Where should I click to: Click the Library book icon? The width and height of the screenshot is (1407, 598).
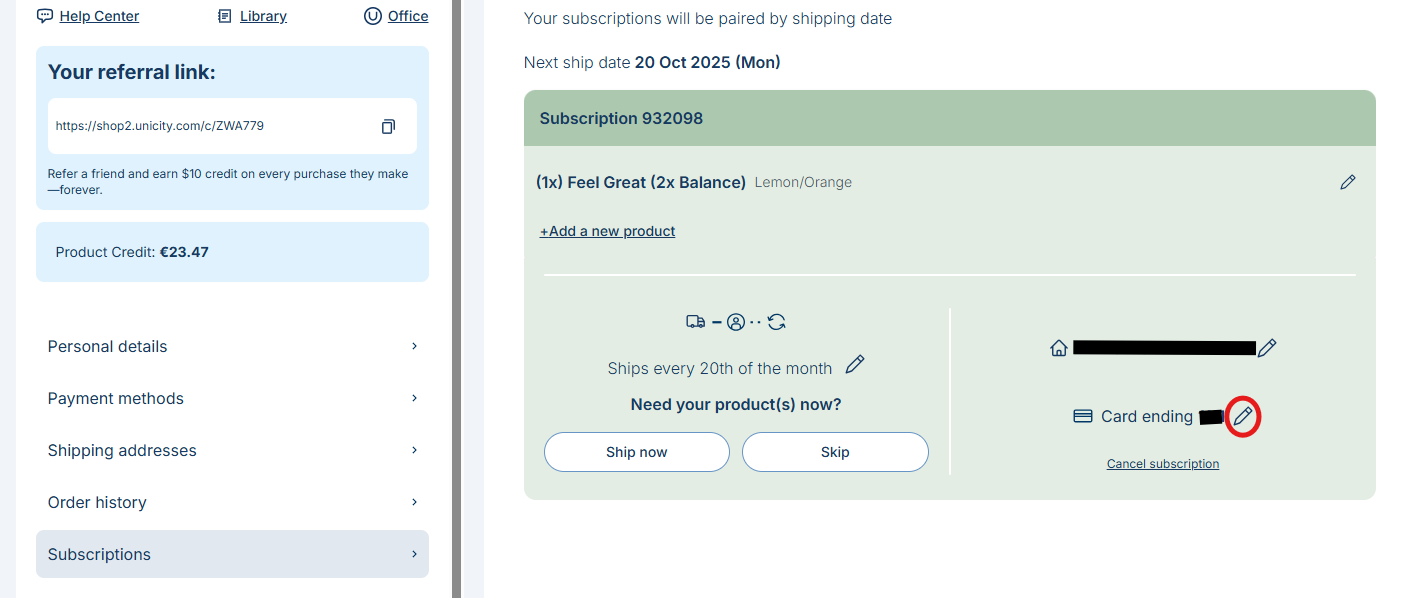pos(225,16)
